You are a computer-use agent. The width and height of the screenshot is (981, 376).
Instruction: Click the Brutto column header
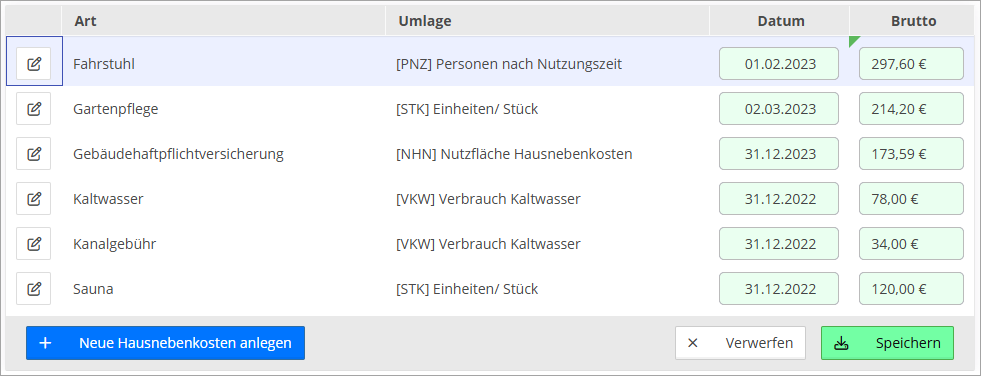click(913, 21)
